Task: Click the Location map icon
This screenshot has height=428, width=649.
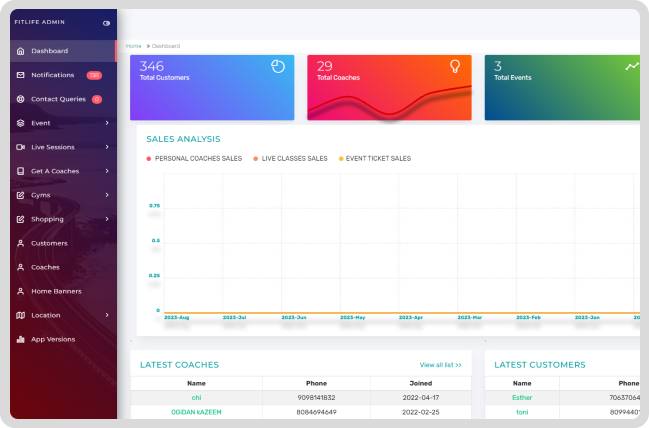Action: coord(20,315)
